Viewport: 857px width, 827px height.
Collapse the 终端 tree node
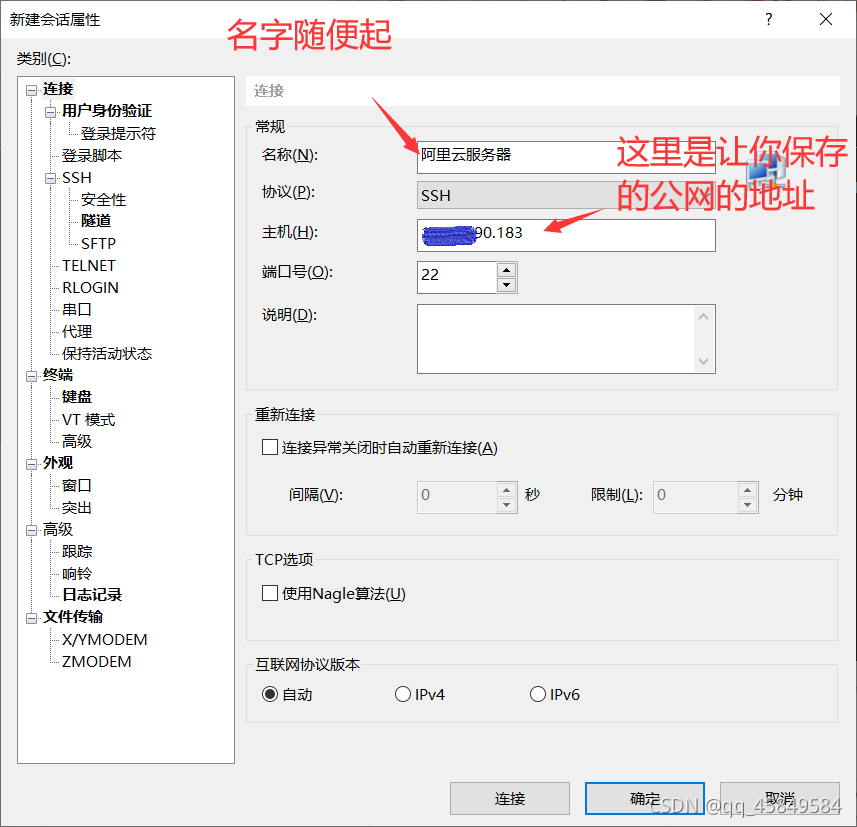tap(32, 376)
